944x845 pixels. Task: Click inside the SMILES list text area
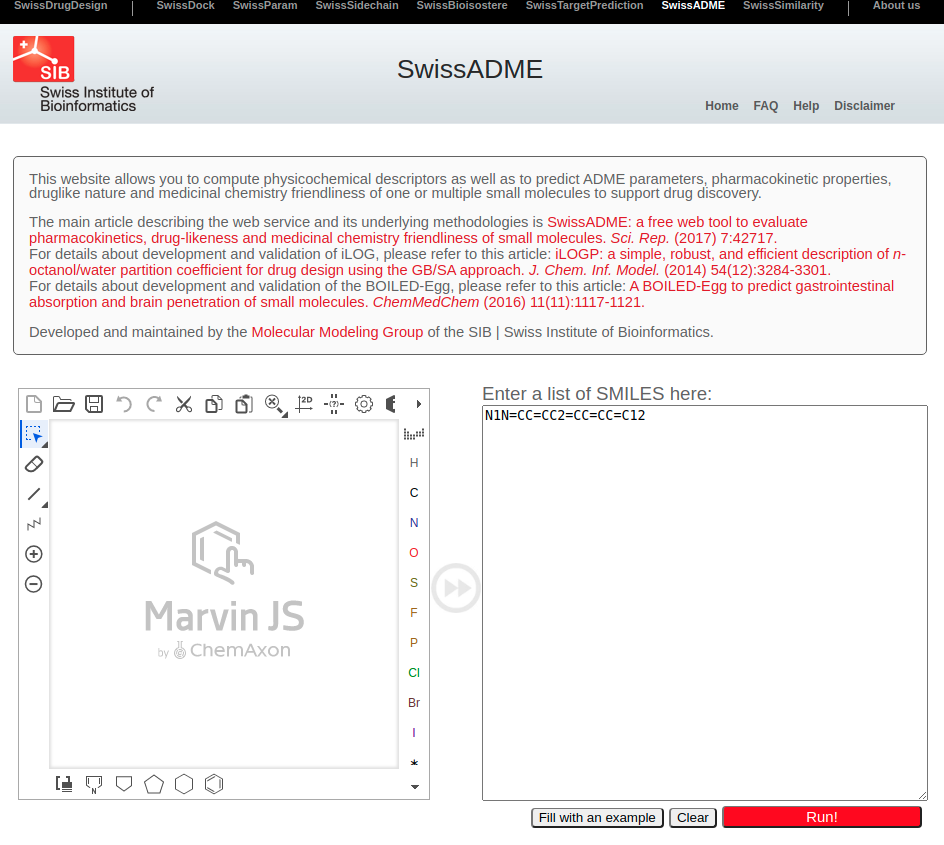(704, 600)
